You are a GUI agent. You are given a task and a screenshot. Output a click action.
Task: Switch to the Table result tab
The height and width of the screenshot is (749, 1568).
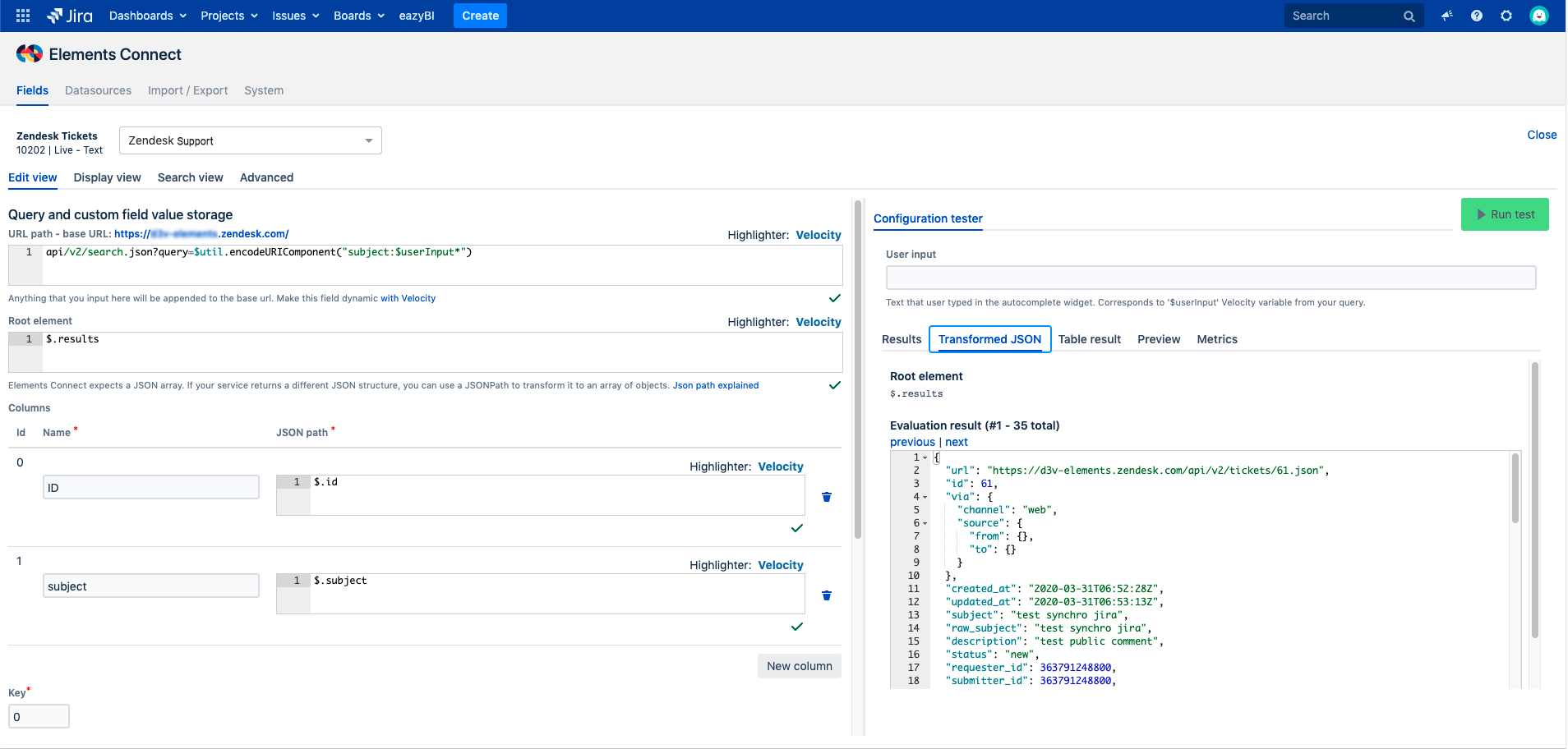pos(1089,339)
